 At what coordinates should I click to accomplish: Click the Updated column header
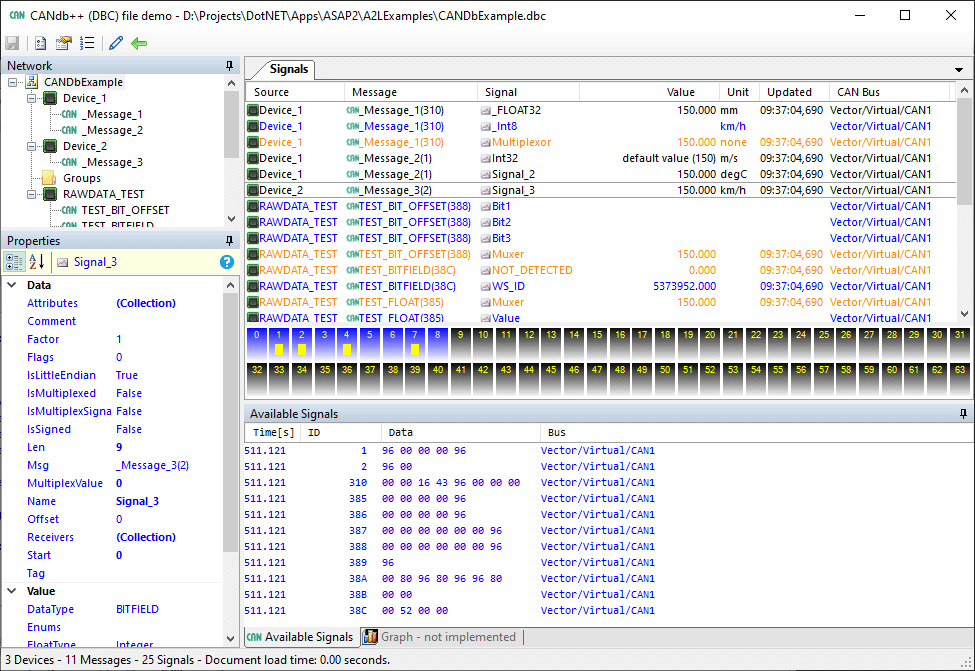789,92
